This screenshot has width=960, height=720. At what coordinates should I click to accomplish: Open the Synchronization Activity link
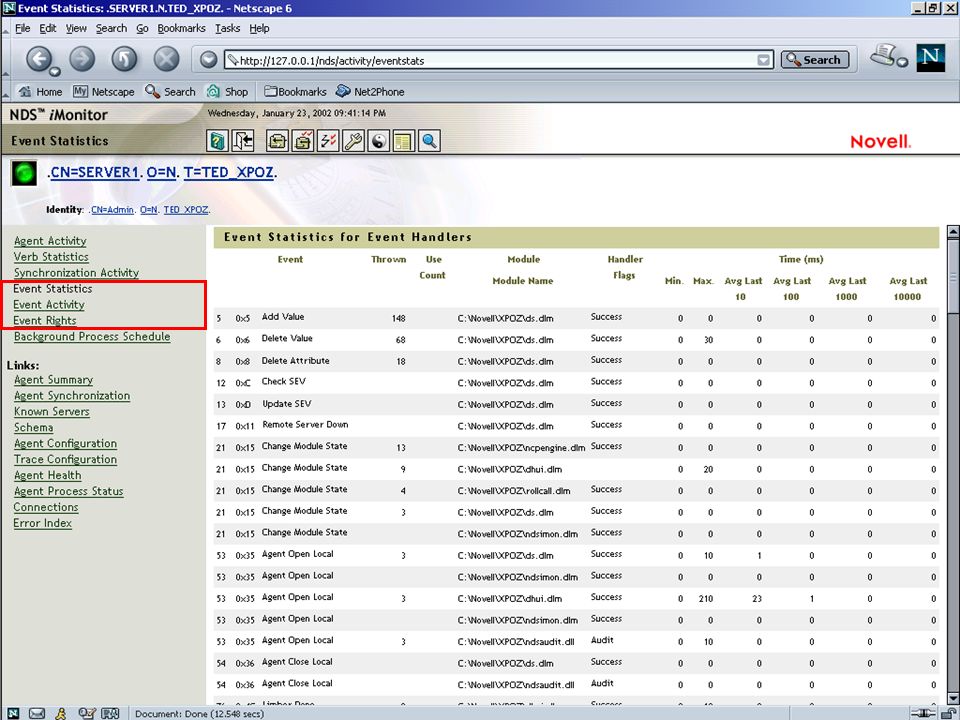(76, 272)
